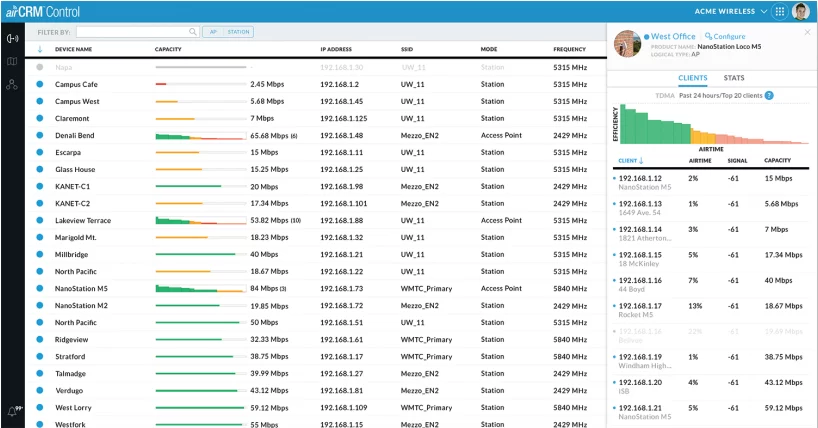818x428 pixels.
Task: Click Lakeview Terrace capacity bar
Action: coord(201,220)
